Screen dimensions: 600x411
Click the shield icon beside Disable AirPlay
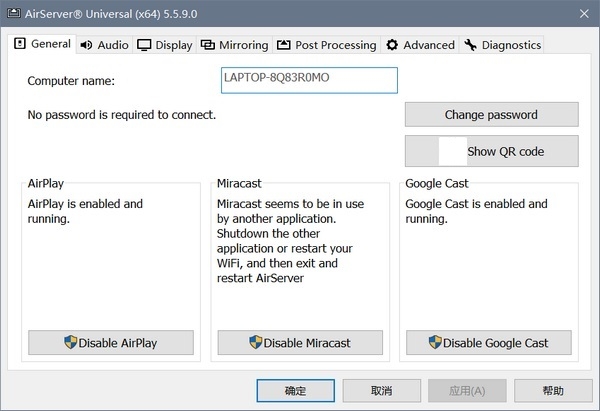pos(70,343)
